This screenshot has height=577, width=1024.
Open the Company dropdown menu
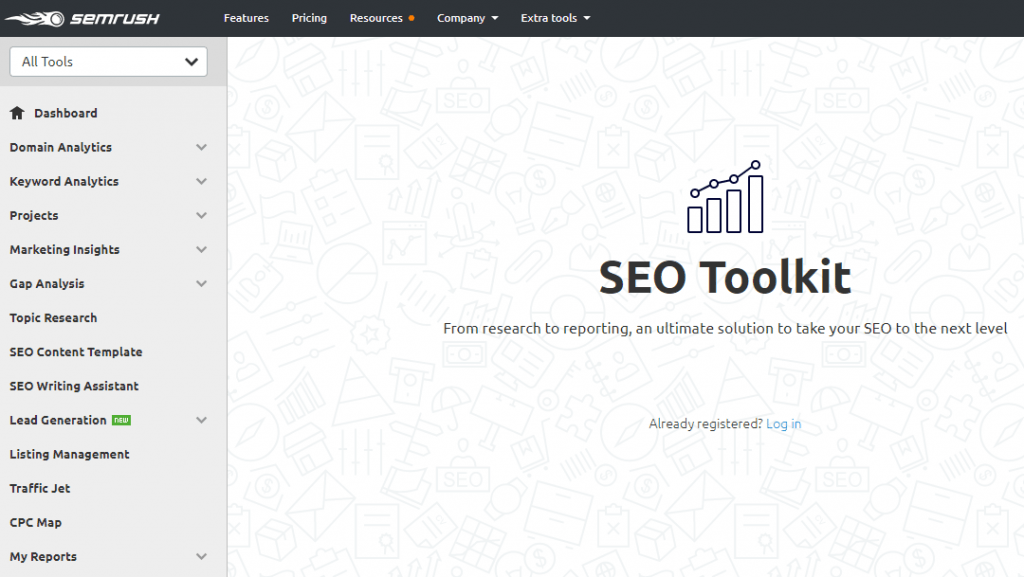[467, 18]
